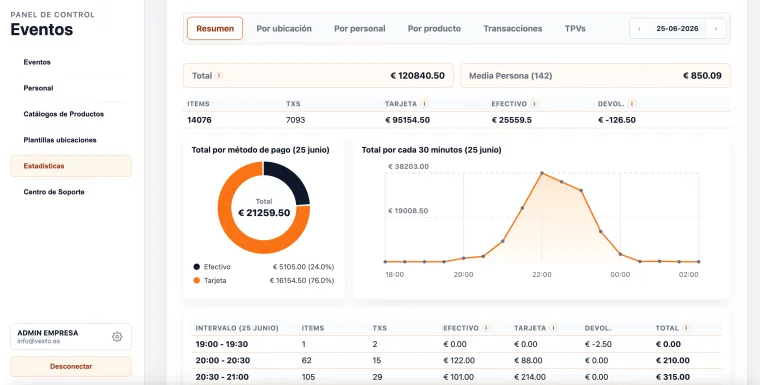Image resolution: width=760 pixels, height=385 pixels.
Task: Switch to the Por personal tab
Action: pos(360,29)
